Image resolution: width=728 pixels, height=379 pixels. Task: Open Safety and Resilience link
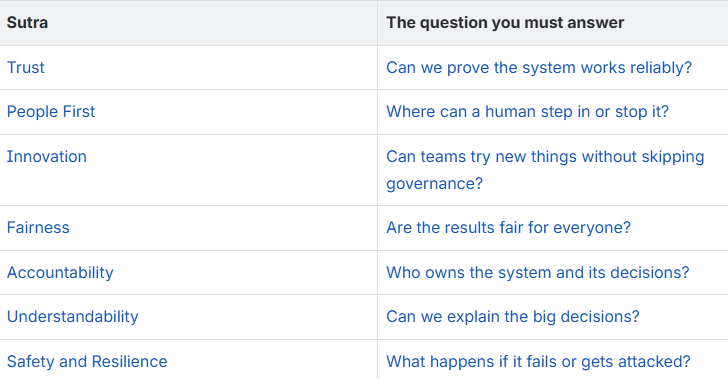click(x=87, y=361)
